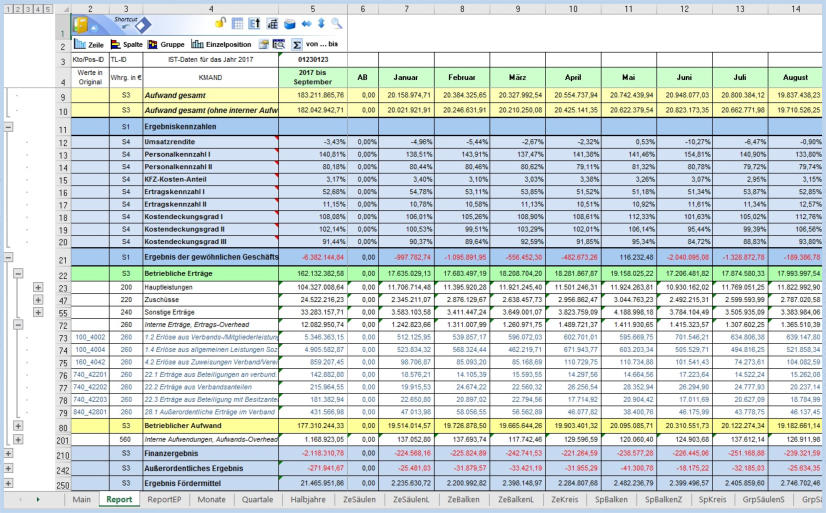Click the magnifying glass search icon
This screenshot has height=513, width=826.
coord(336,23)
